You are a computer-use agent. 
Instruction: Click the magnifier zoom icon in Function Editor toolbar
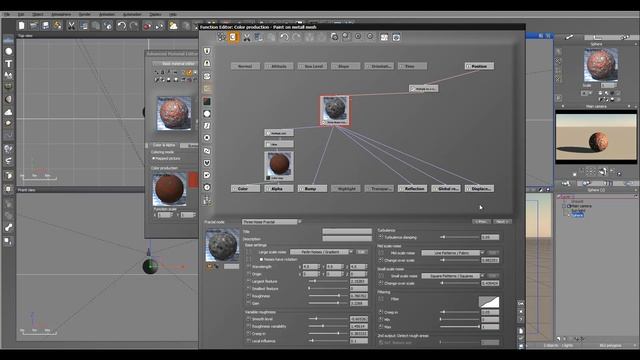pyautogui.click(x=346, y=37)
